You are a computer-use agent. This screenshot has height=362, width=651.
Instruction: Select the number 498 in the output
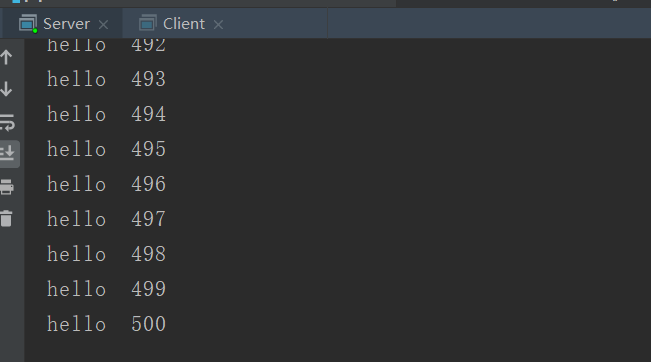149,254
